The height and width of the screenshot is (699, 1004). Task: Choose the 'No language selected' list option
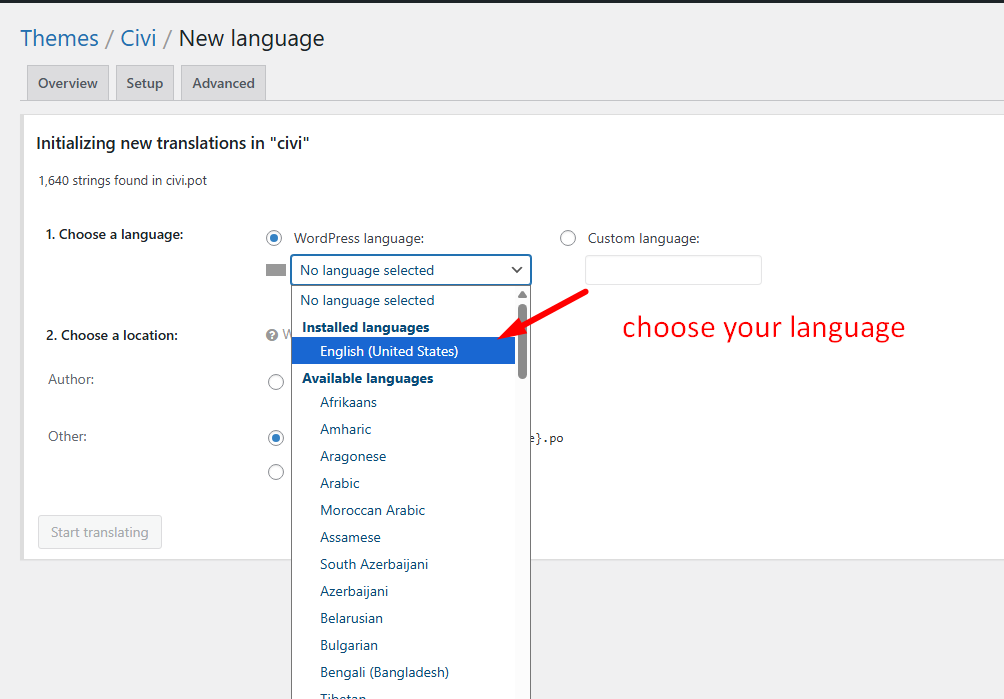tap(367, 300)
